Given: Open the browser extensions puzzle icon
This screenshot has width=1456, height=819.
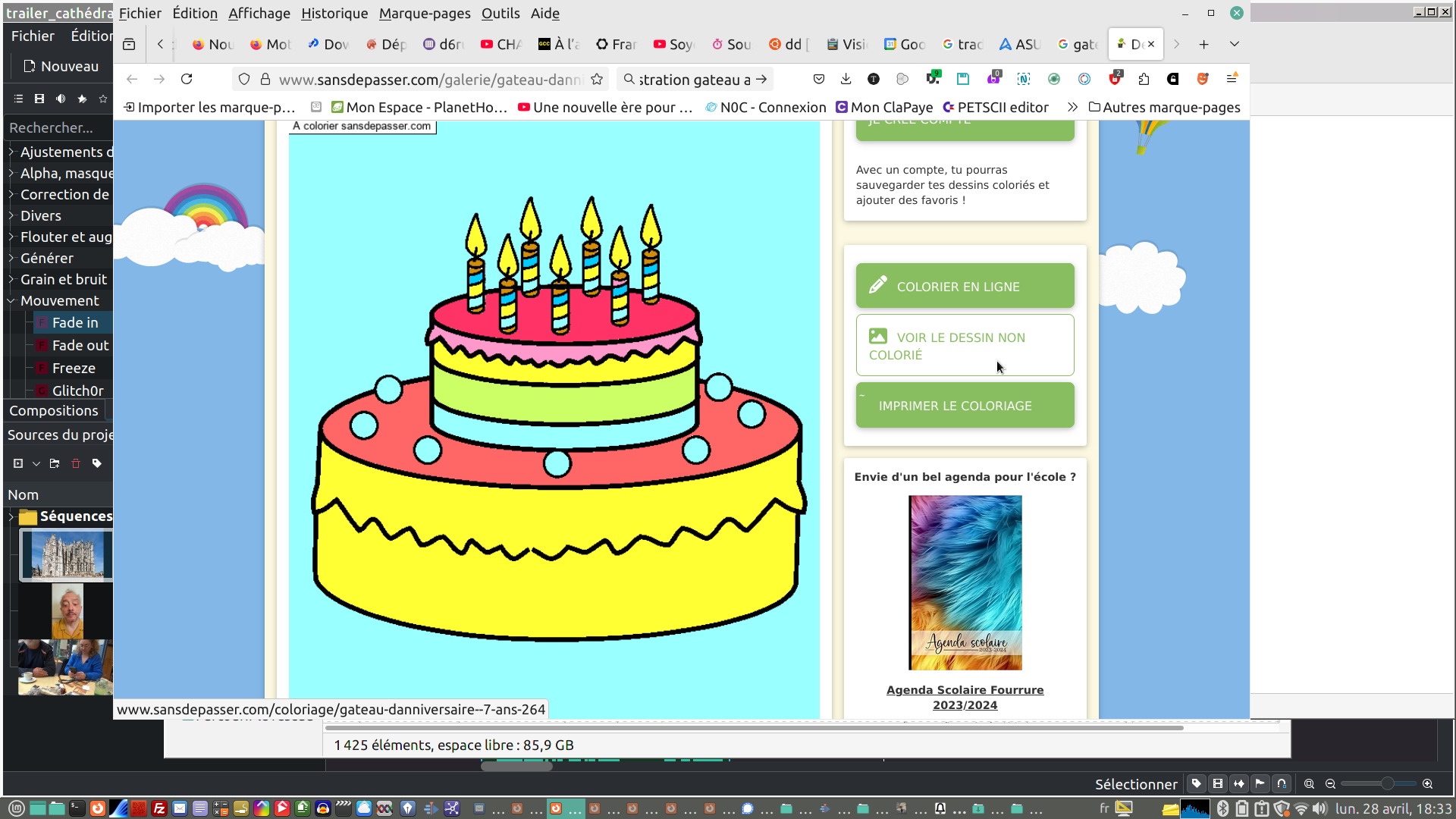Looking at the screenshot, I should tap(1144, 79).
